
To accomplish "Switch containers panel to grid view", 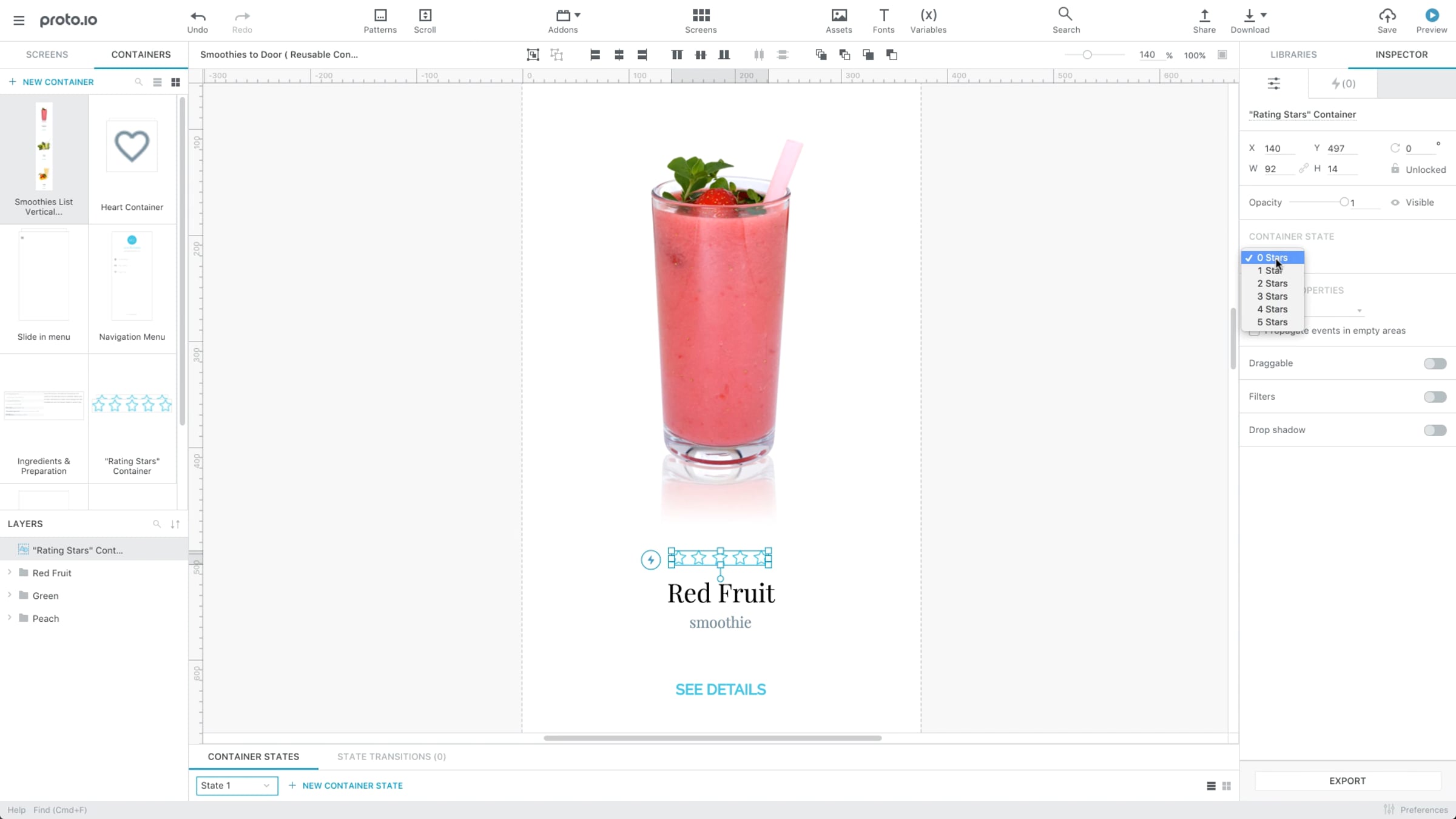I will pos(175,83).
